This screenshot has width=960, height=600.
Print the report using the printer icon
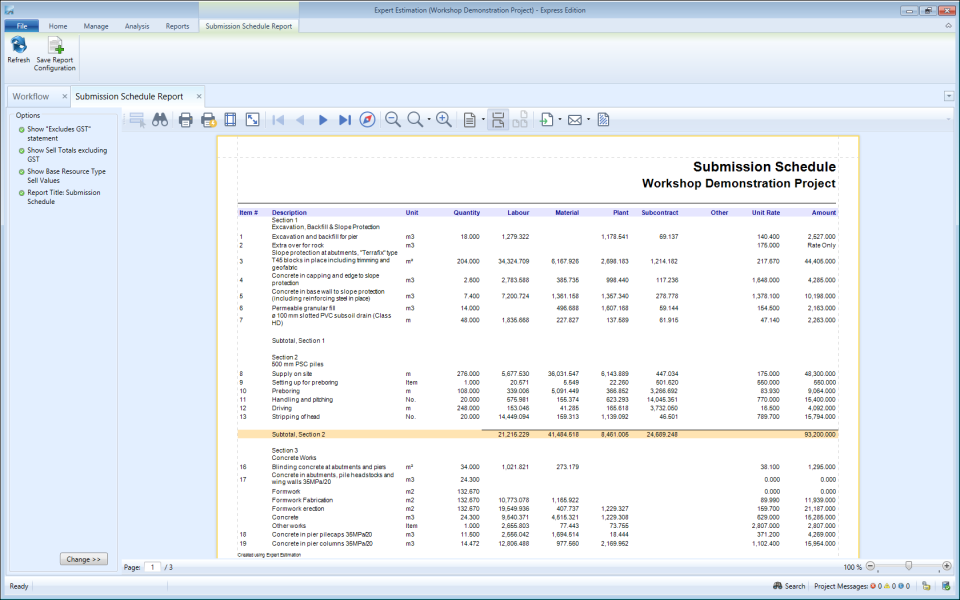click(184, 119)
